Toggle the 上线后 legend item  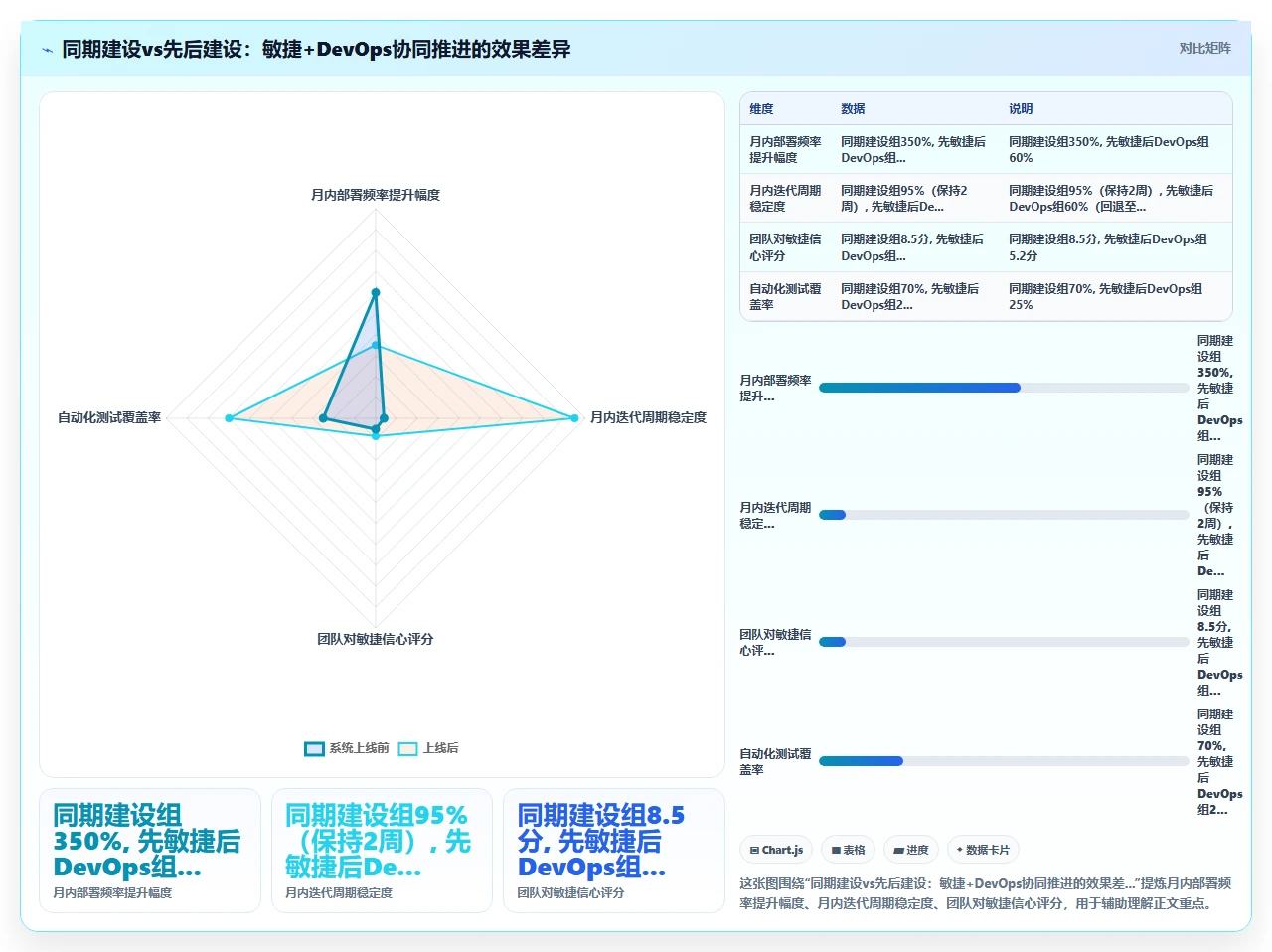pos(428,748)
